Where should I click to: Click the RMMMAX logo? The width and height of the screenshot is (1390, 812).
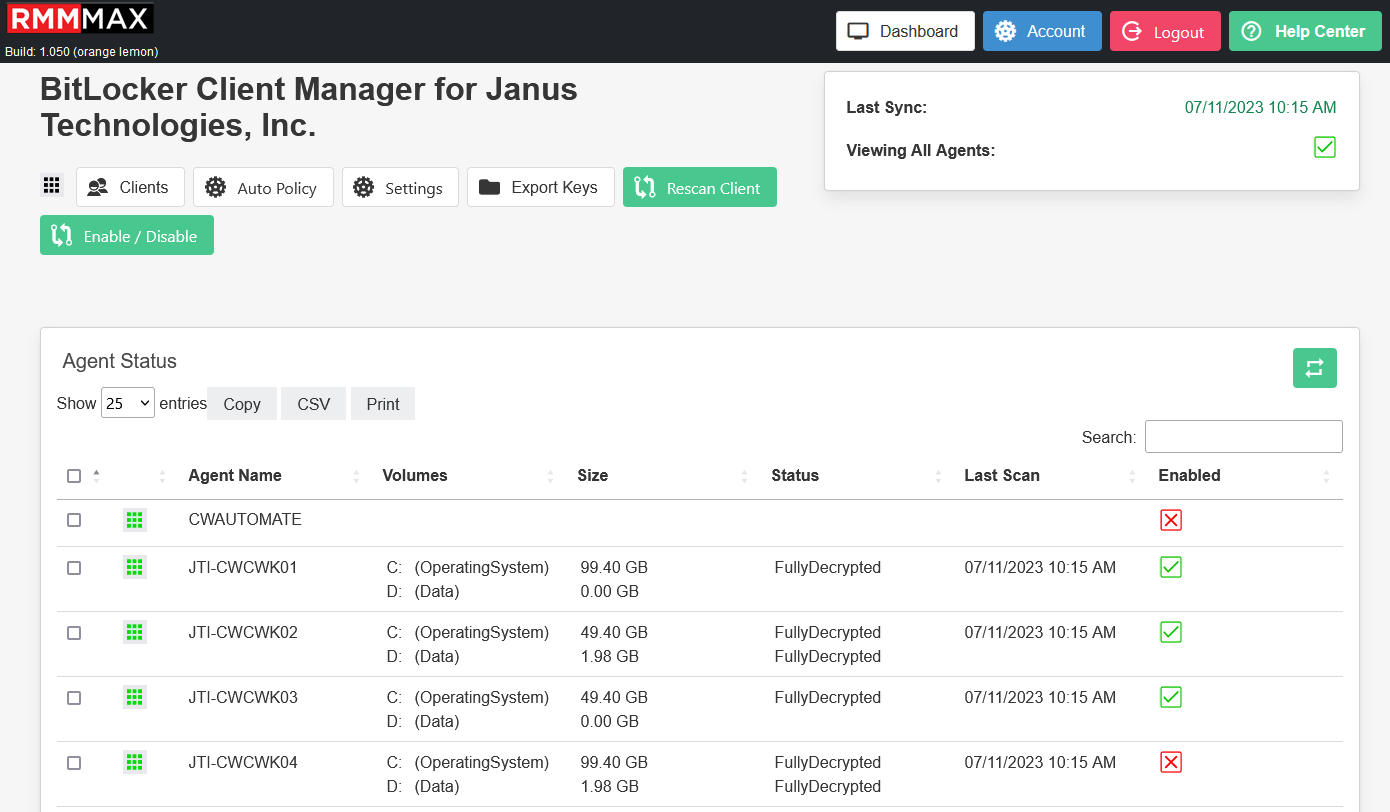[80, 20]
